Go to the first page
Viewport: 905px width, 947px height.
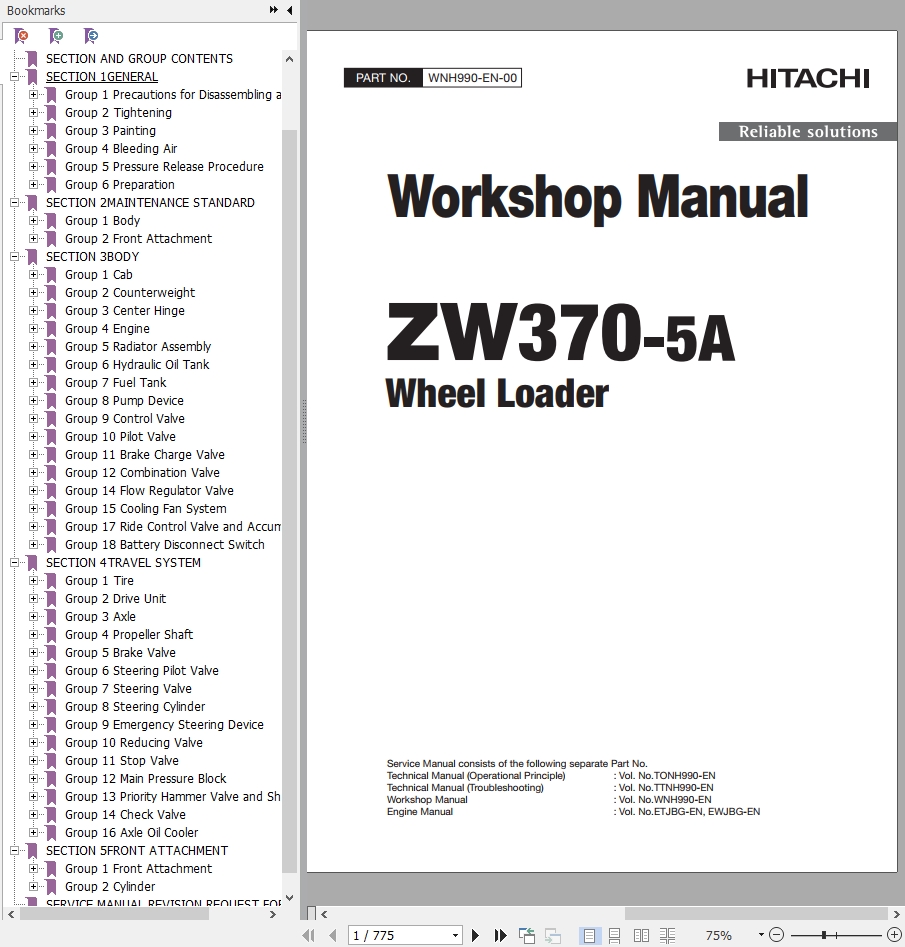(308, 936)
